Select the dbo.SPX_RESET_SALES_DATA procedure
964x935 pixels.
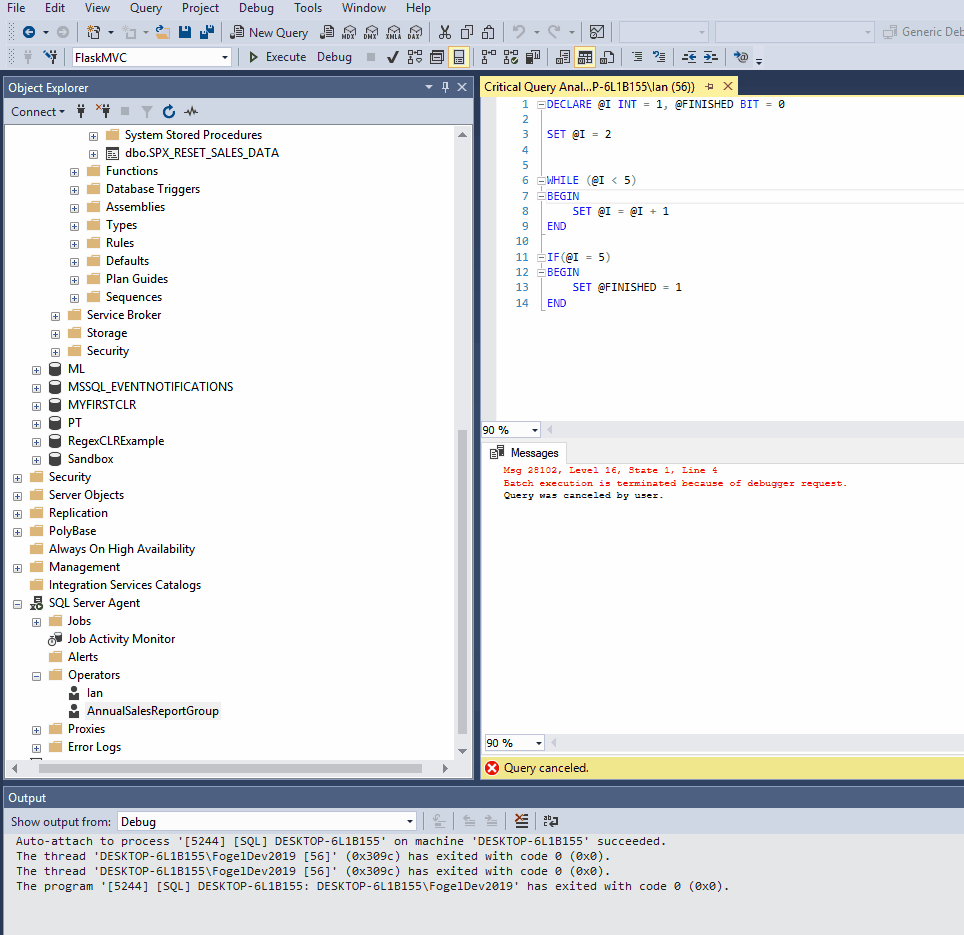click(202, 152)
